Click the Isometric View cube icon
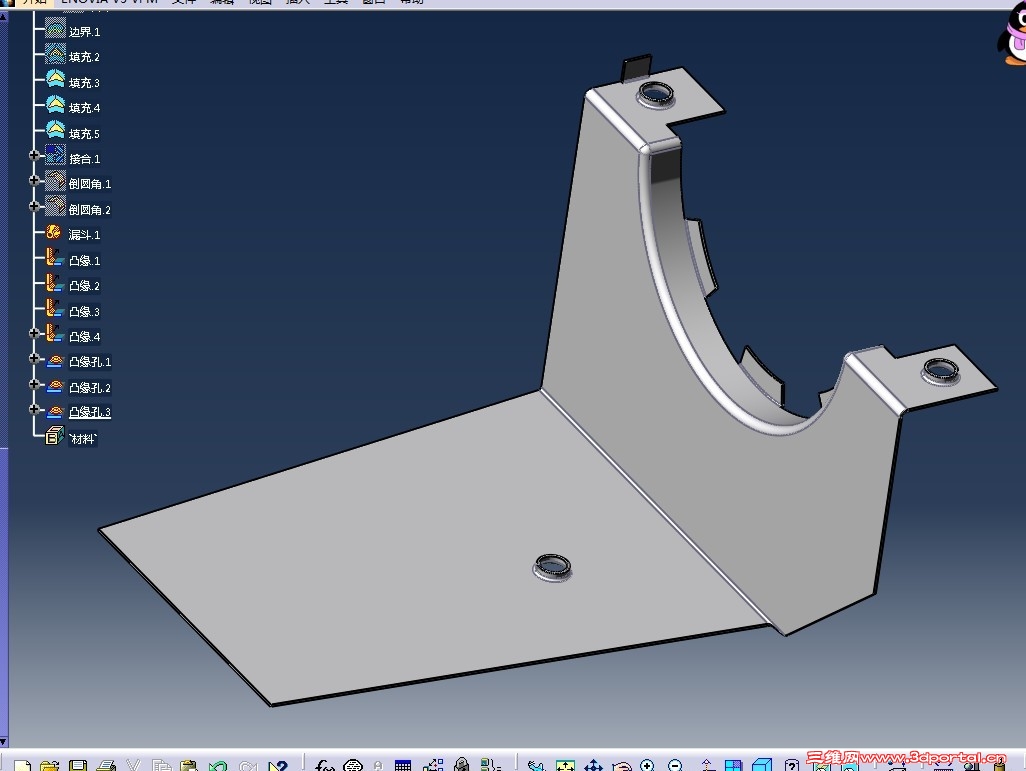The width and height of the screenshot is (1026, 771). (762, 765)
